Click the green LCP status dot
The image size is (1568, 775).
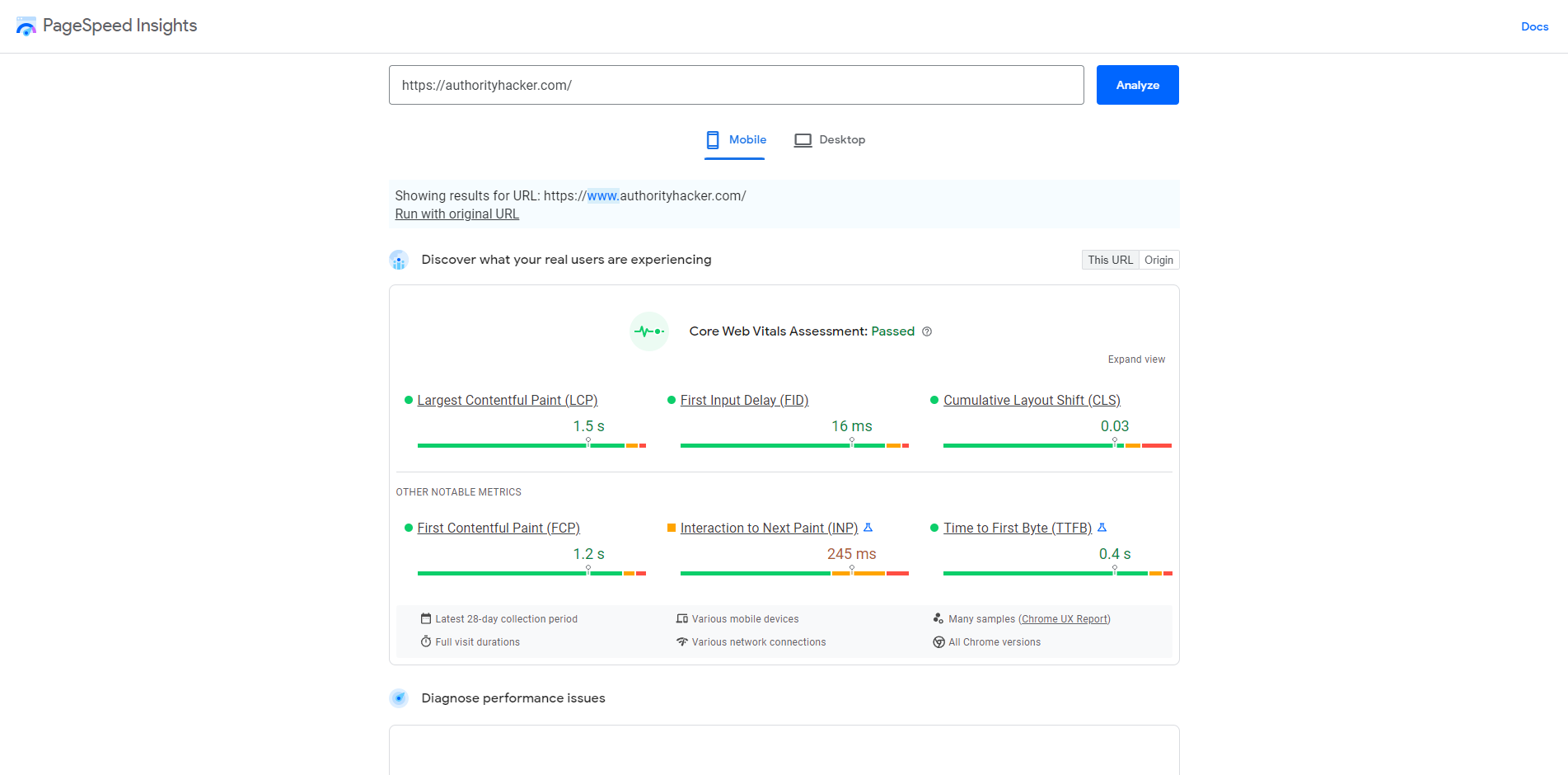[408, 400]
